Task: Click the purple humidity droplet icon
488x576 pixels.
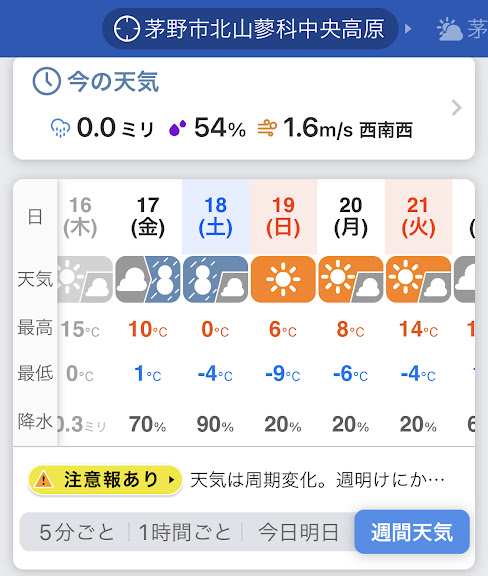Action: coord(177,128)
